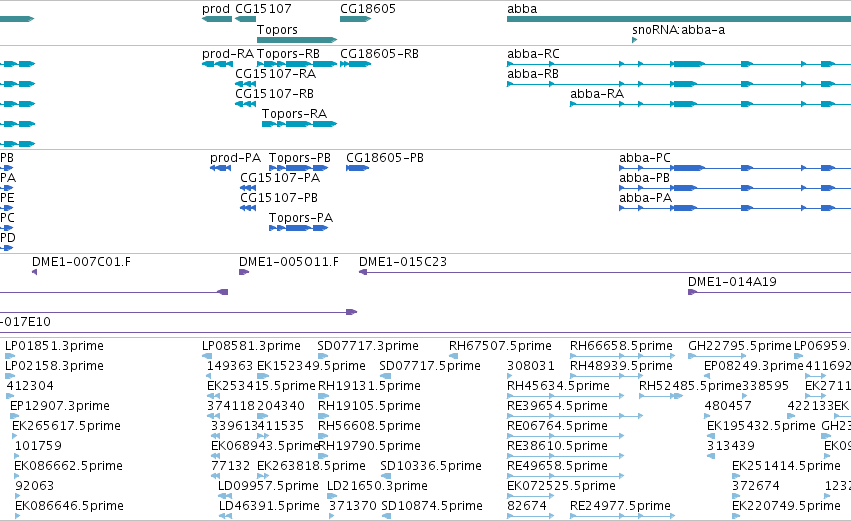Click the abba-PA protein label
Image resolution: width=851 pixels, height=521 pixels.
coord(646,198)
